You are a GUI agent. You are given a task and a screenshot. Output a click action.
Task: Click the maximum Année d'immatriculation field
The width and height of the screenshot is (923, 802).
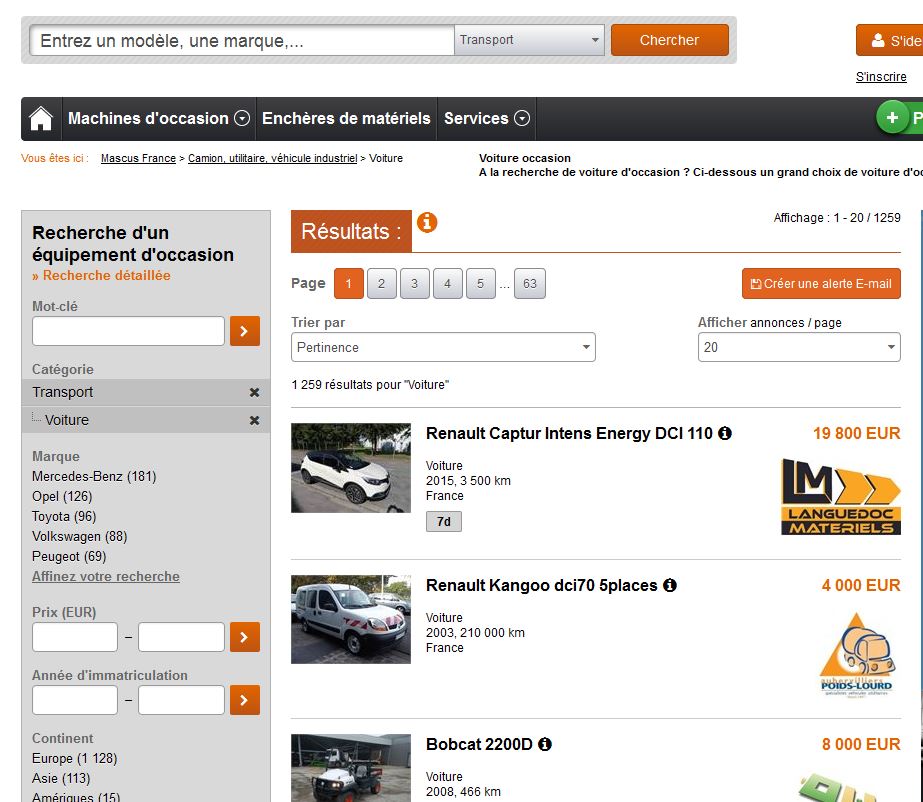(x=181, y=700)
